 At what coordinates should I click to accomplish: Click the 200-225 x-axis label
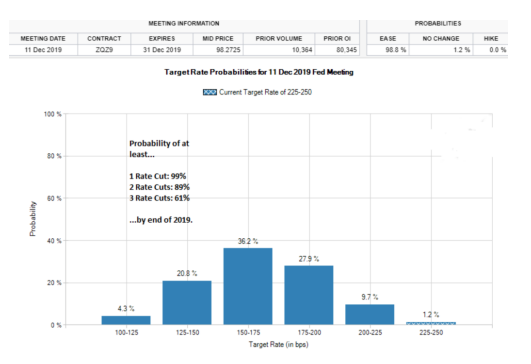click(x=370, y=333)
